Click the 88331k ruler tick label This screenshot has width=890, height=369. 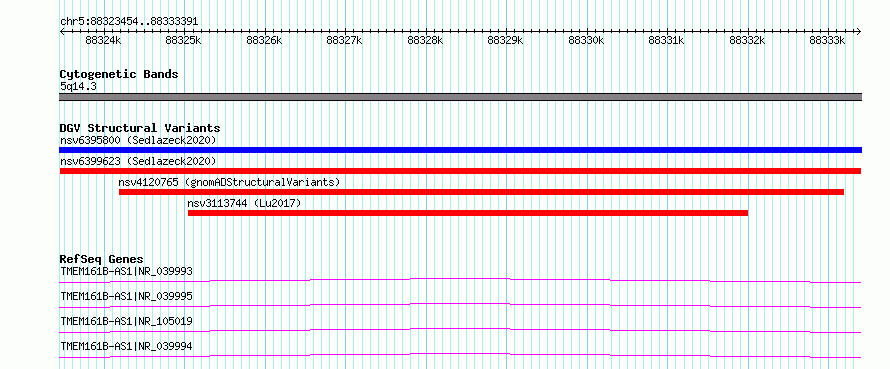(x=667, y=40)
